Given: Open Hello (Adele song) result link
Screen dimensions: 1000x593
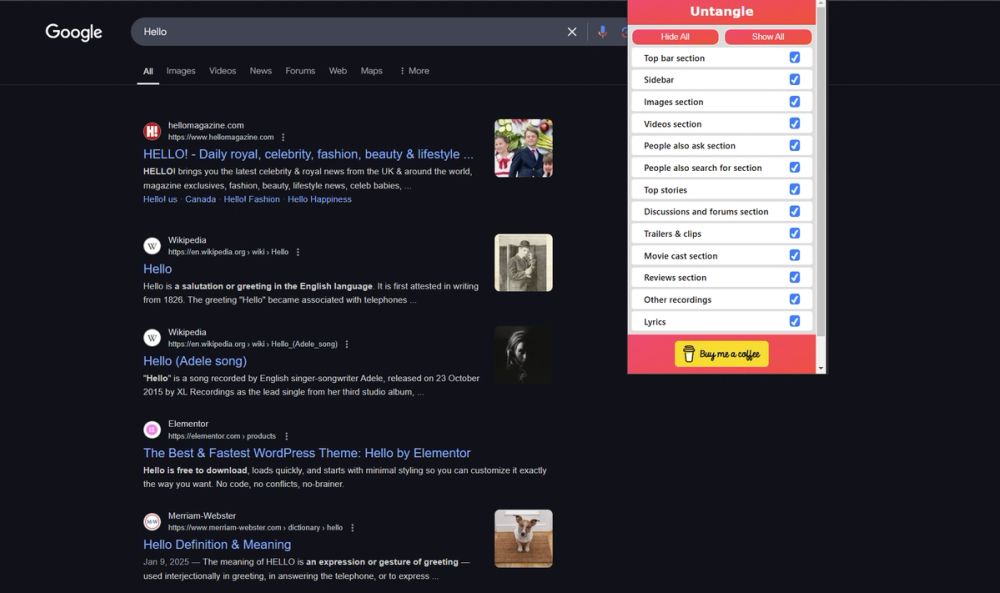Looking at the screenshot, I should point(195,361).
